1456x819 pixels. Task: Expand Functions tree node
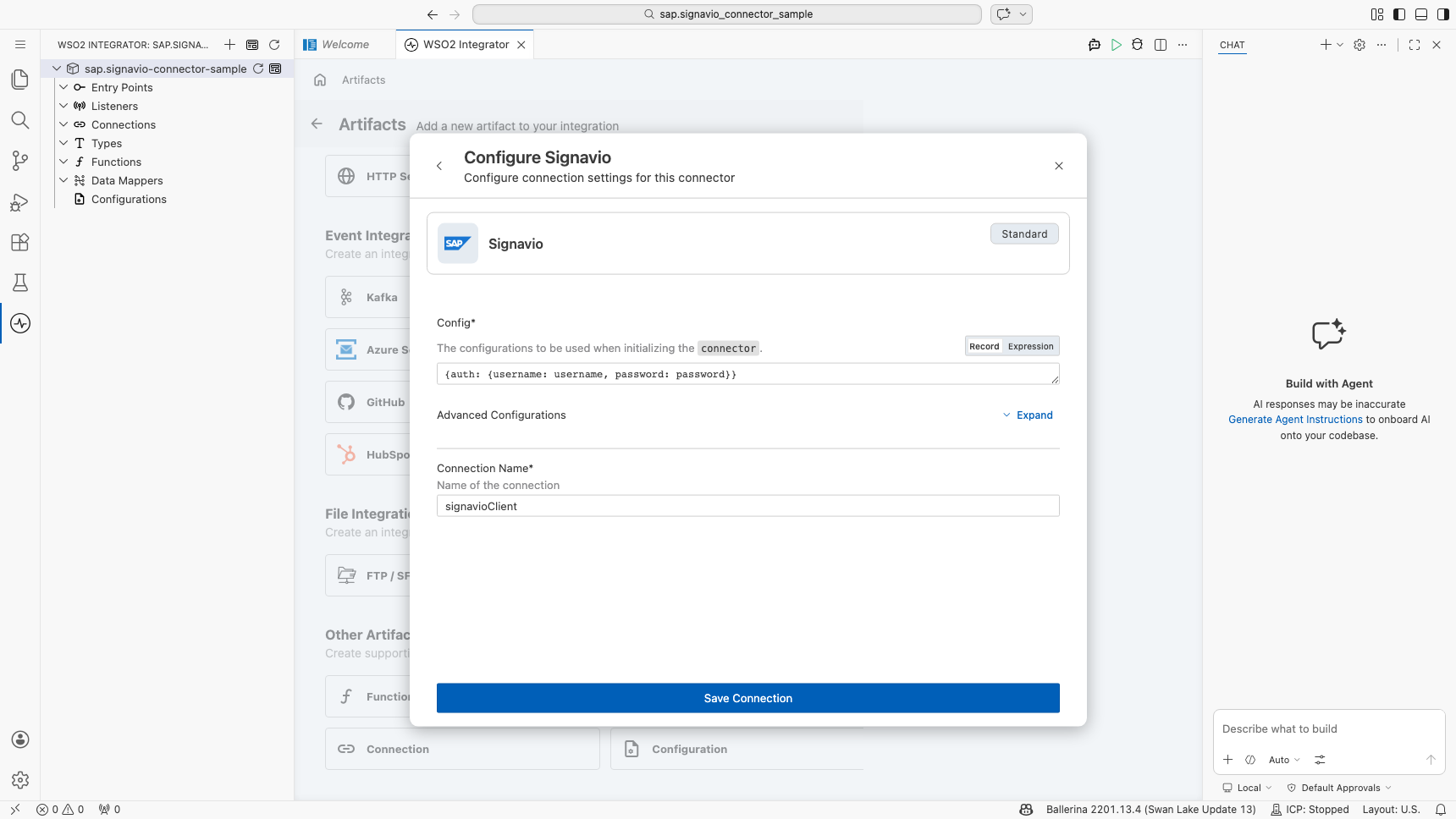point(63,162)
